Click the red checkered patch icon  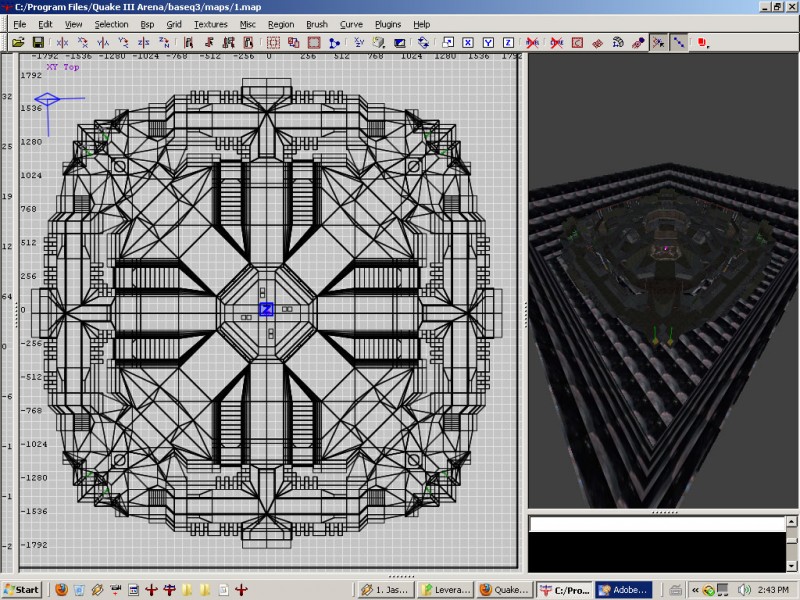(x=597, y=42)
